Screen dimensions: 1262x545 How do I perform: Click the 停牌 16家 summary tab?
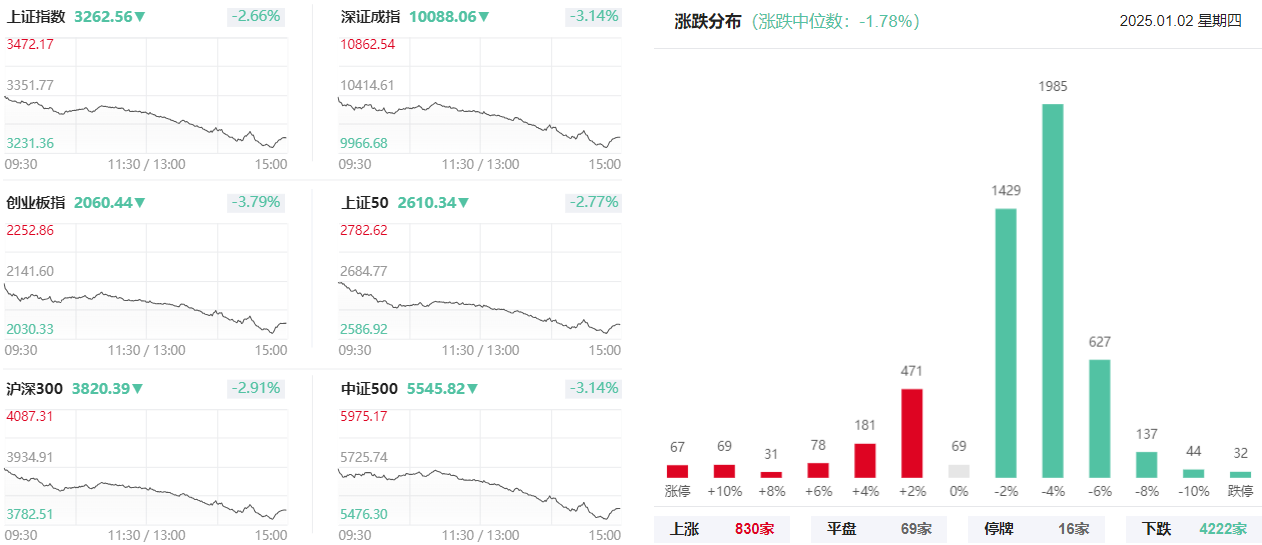coord(1036,529)
